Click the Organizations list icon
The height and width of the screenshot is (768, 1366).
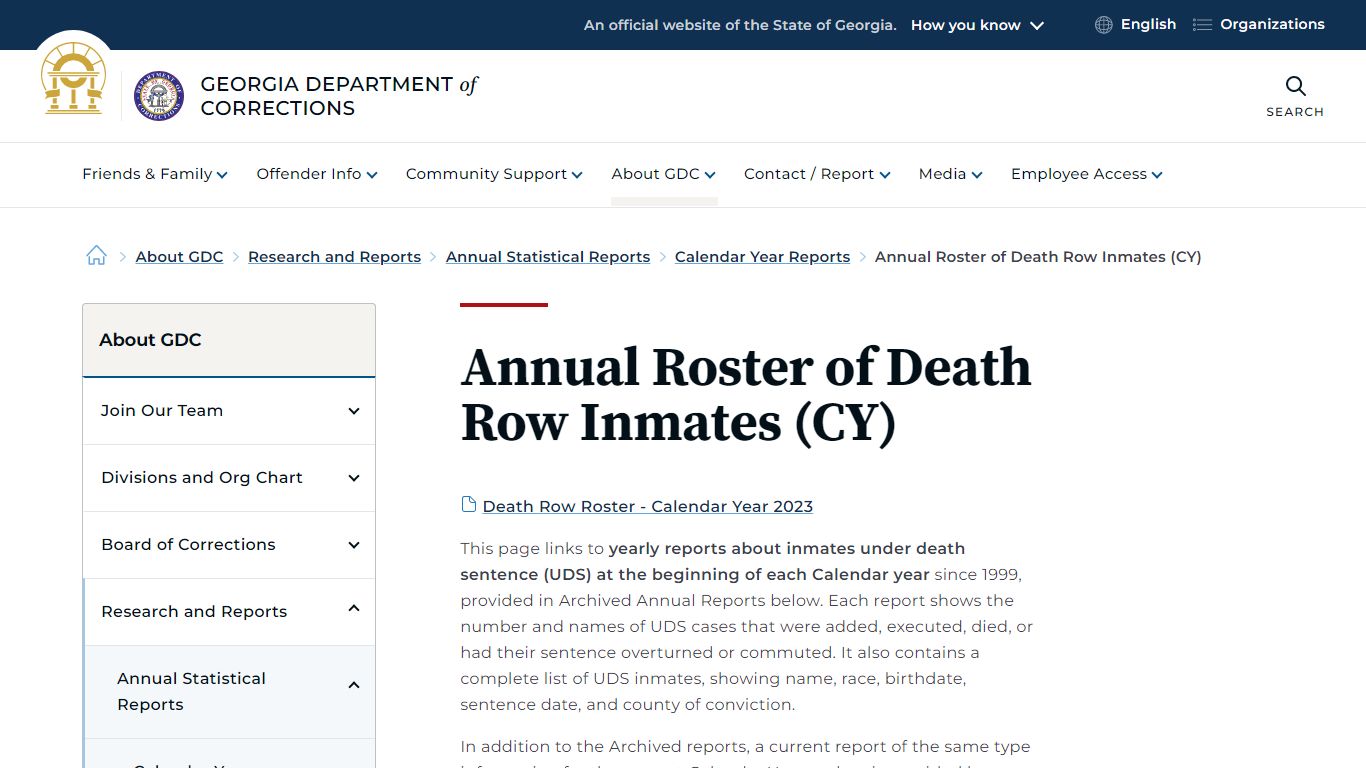tap(1202, 25)
